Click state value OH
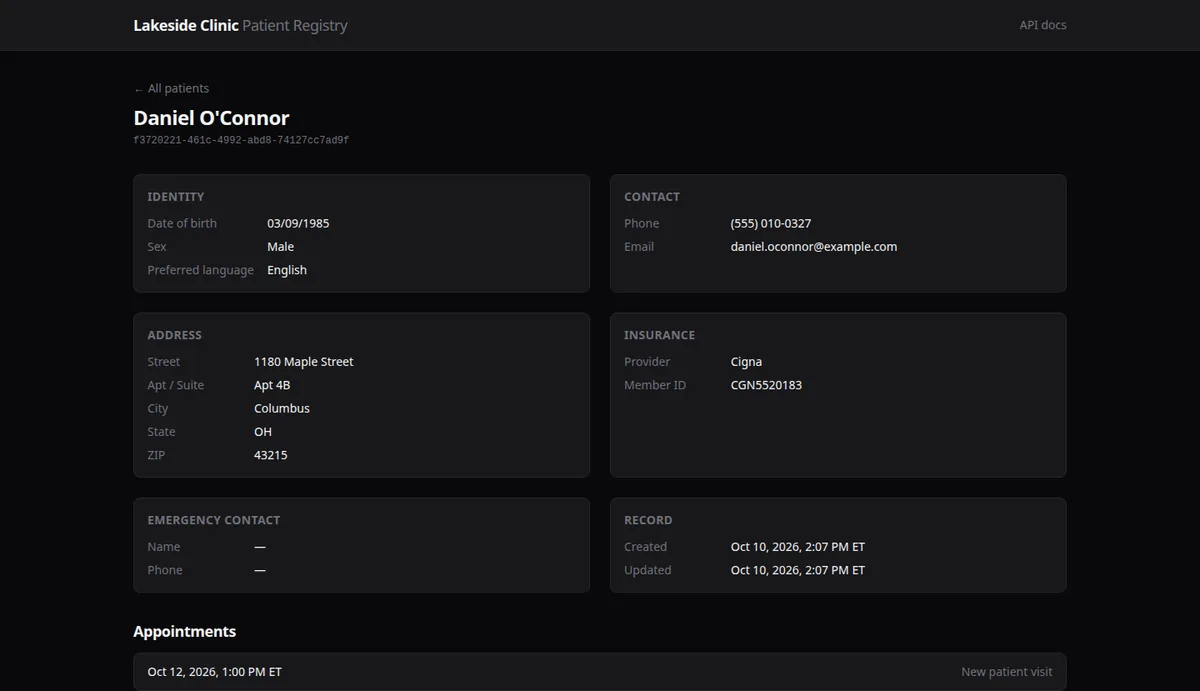This screenshot has height=691, width=1200. coord(263,432)
